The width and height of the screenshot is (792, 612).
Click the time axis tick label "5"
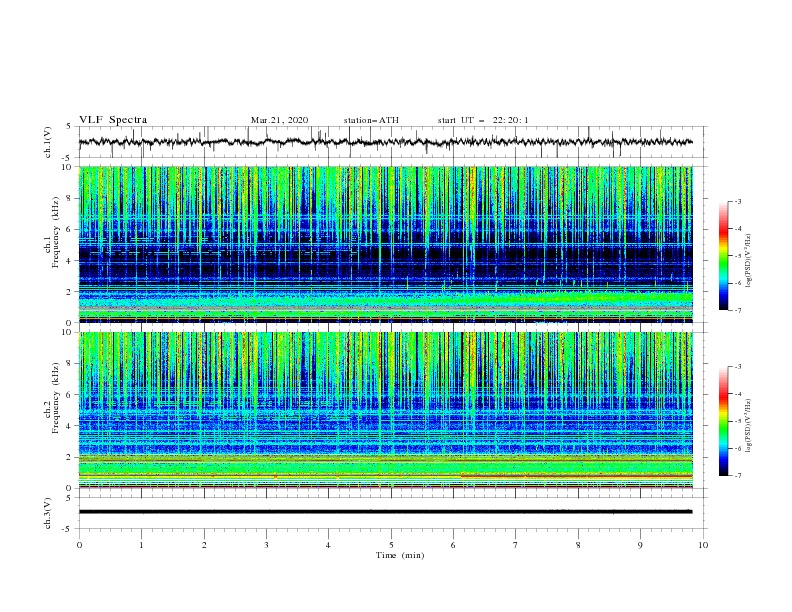391,545
